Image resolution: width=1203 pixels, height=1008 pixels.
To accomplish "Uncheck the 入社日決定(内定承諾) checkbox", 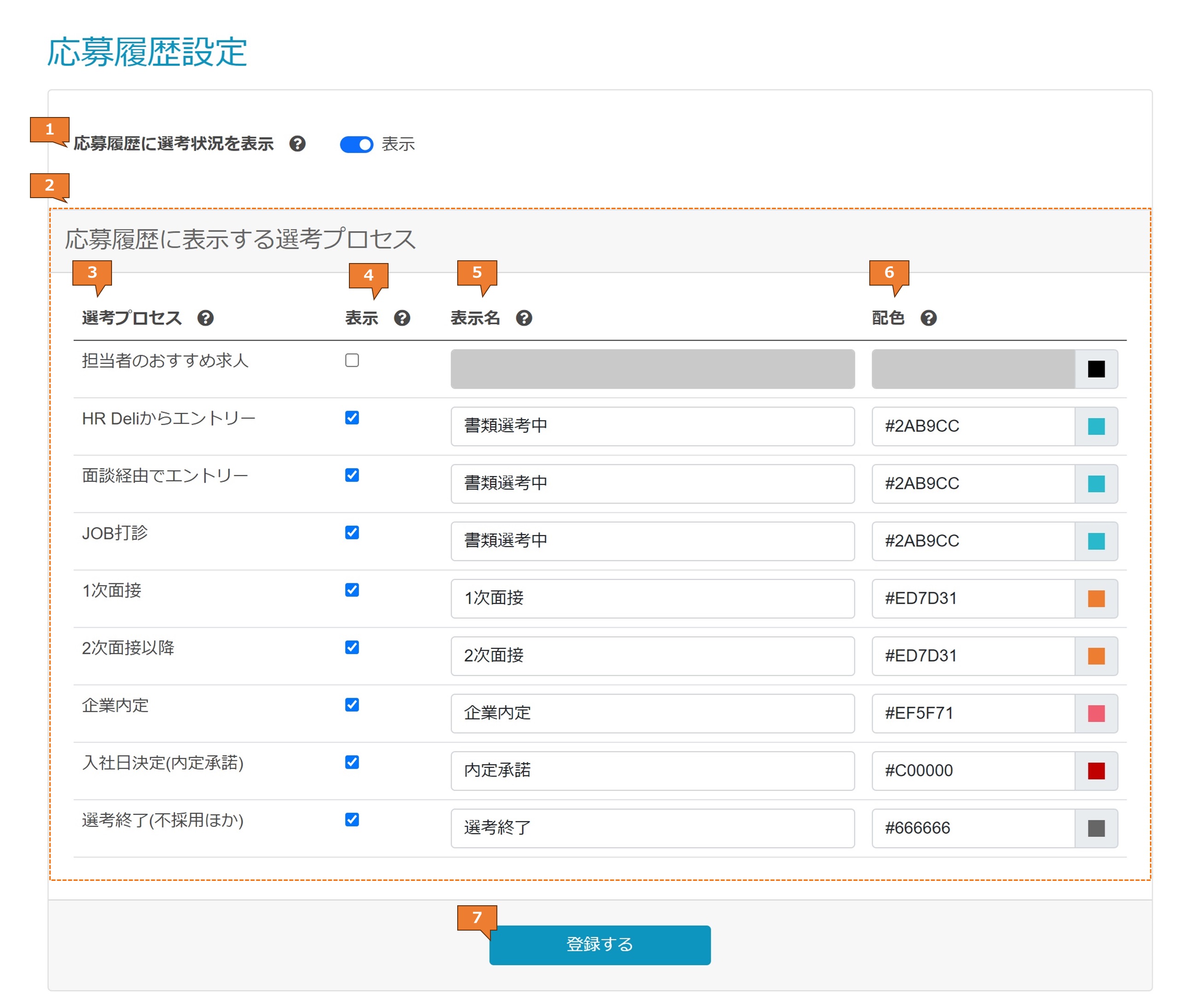I will coord(352,762).
